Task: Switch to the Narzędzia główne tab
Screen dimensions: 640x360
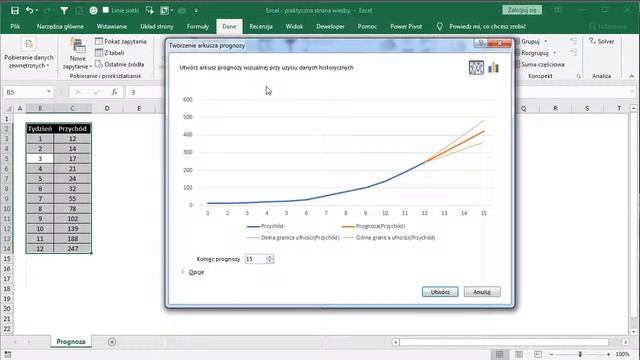Action: [60, 27]
